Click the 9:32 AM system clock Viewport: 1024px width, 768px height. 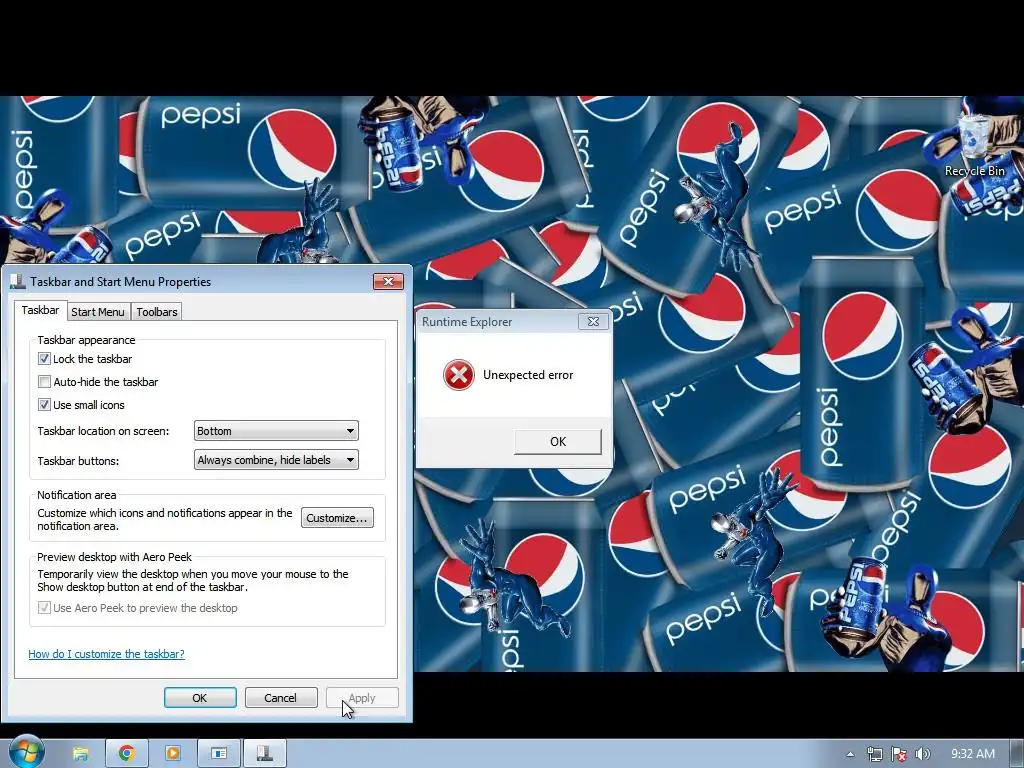tap(972, 754)
